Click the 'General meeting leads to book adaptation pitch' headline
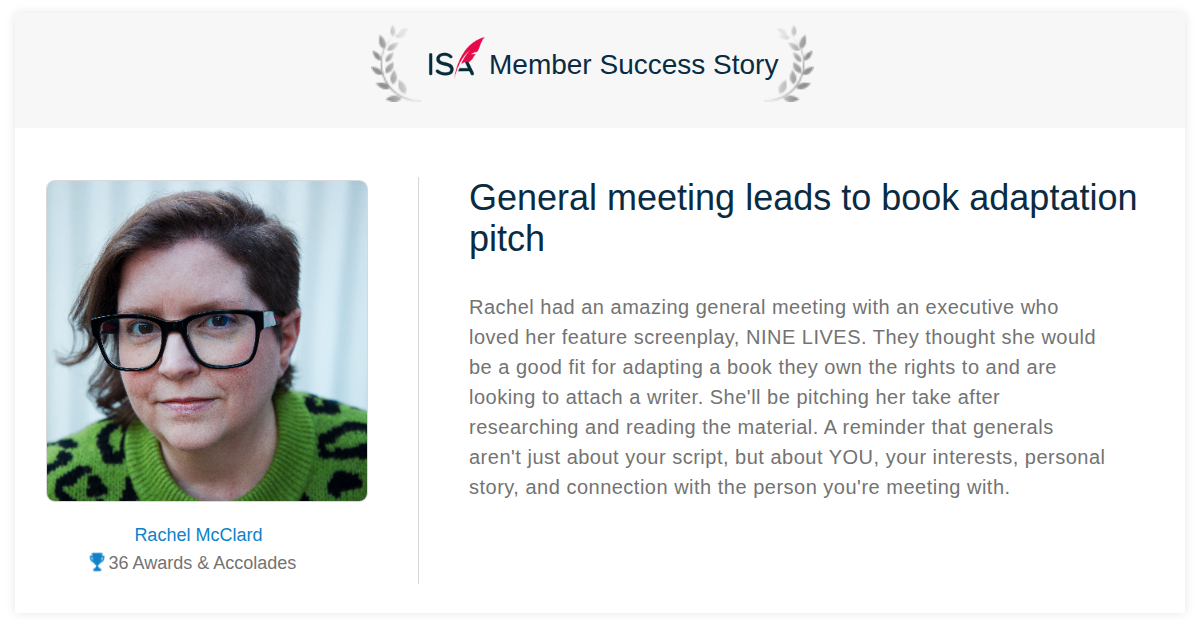1200x630 pixels. click(803, 218)
